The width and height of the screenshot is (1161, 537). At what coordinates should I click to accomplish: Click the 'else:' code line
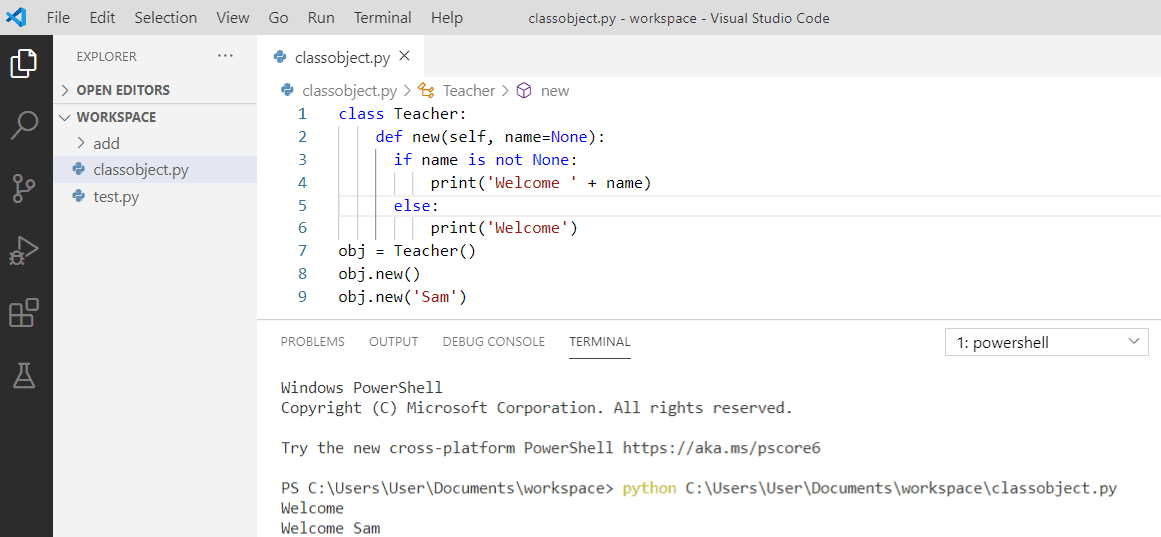click(416, 205)
